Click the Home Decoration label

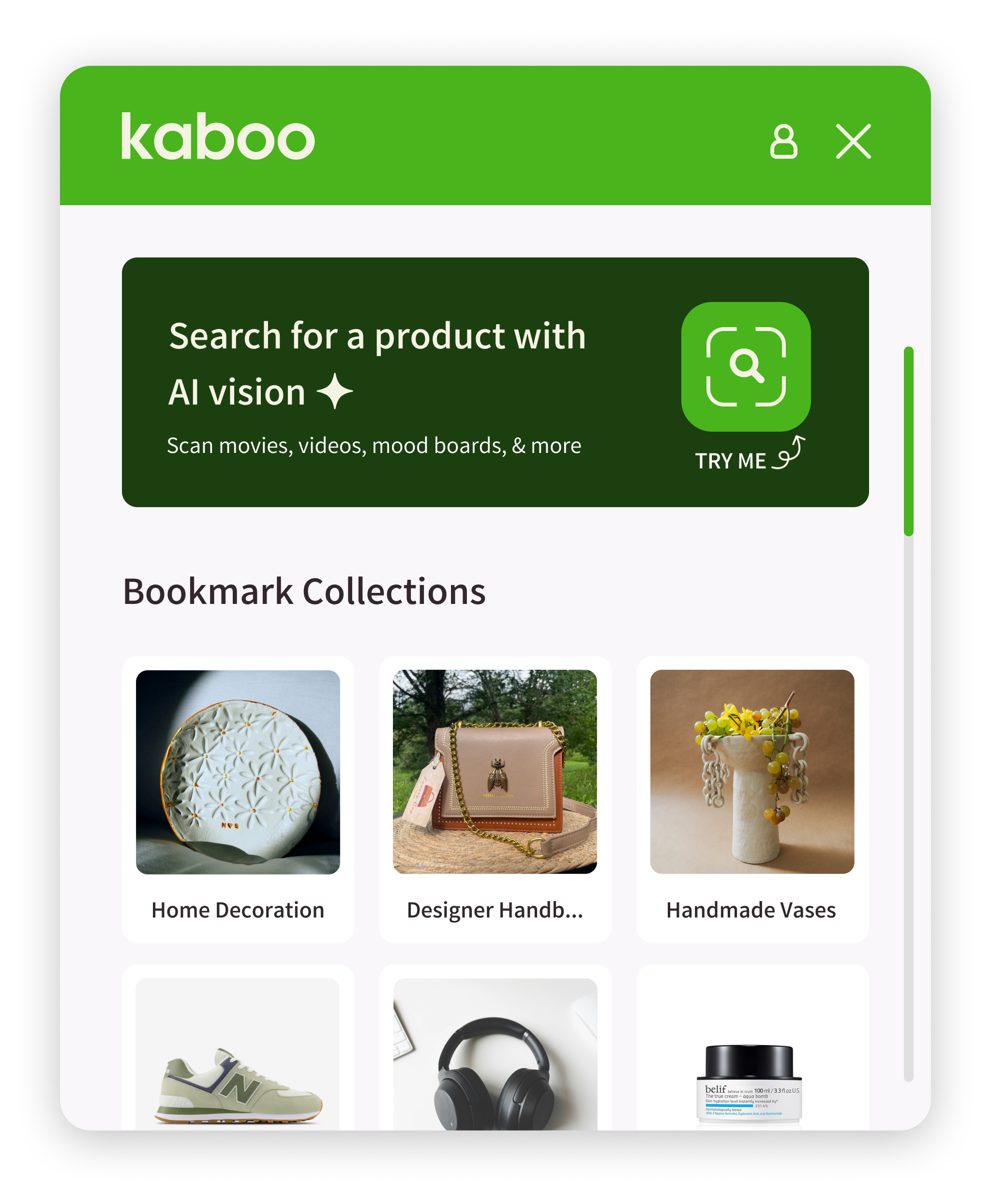click(238, 910)
